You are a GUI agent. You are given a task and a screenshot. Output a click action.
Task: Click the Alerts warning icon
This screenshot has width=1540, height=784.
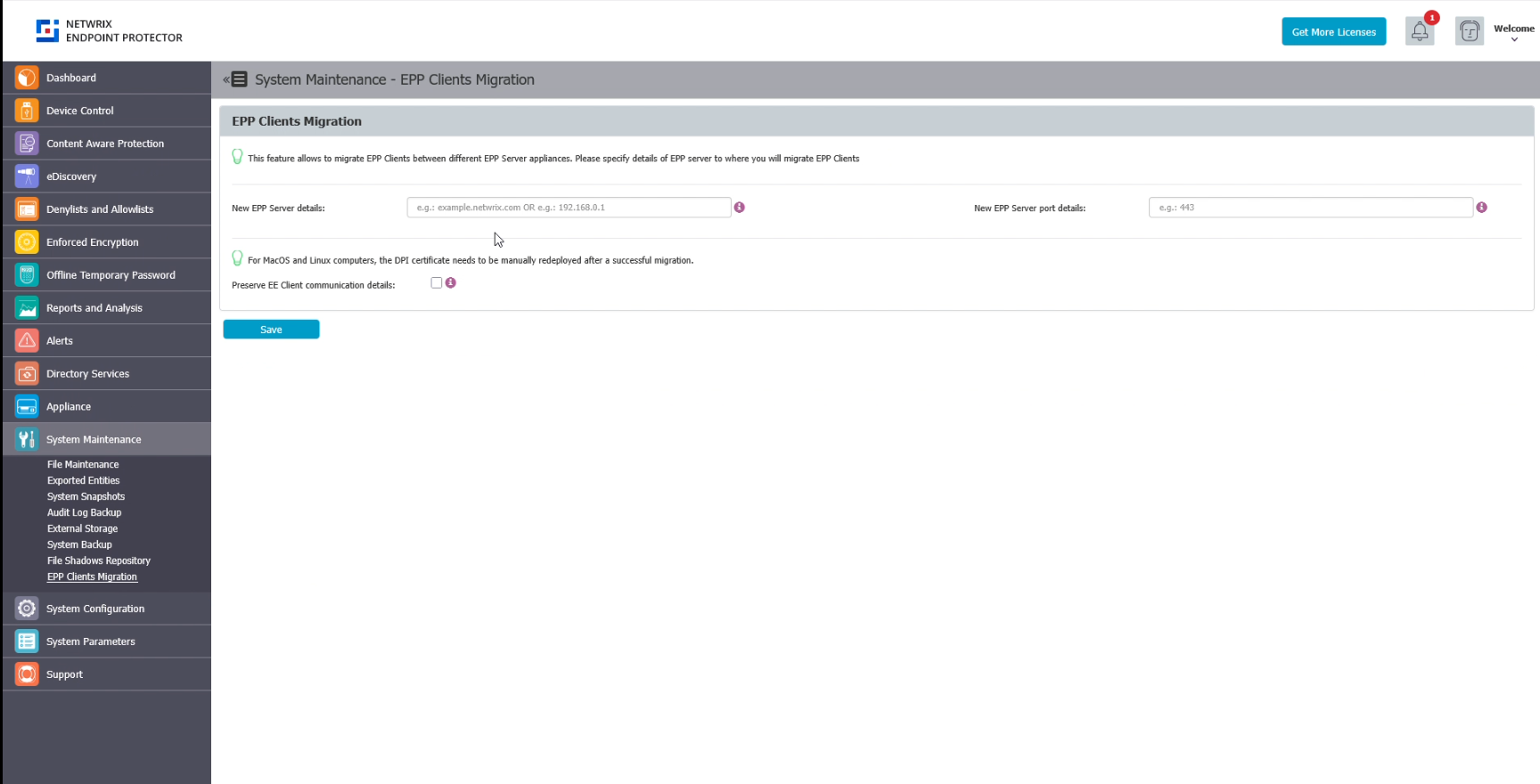pos(27,341)
